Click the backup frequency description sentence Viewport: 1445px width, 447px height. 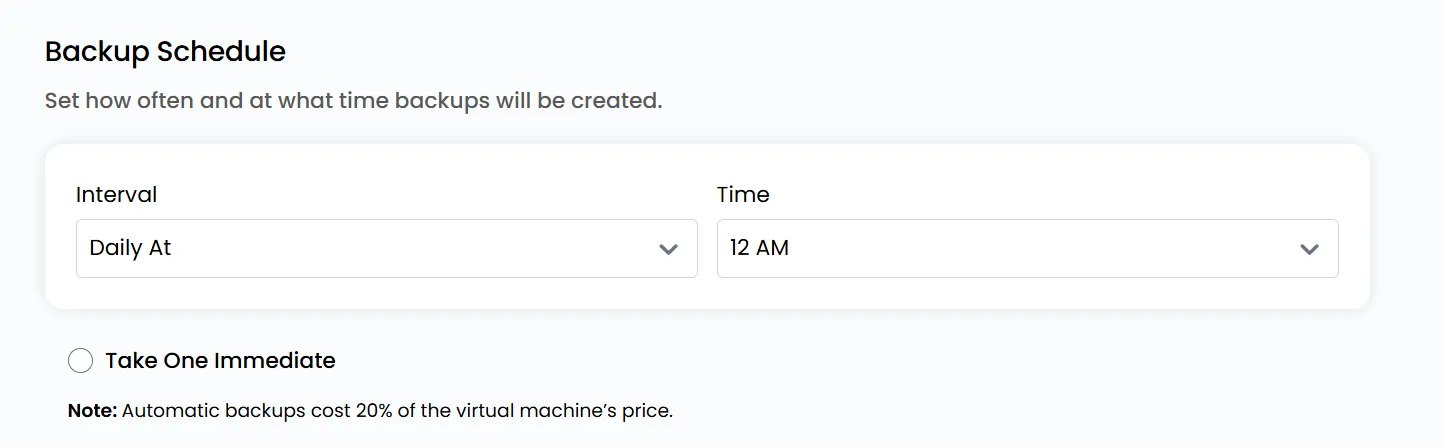tap(353, 101)
